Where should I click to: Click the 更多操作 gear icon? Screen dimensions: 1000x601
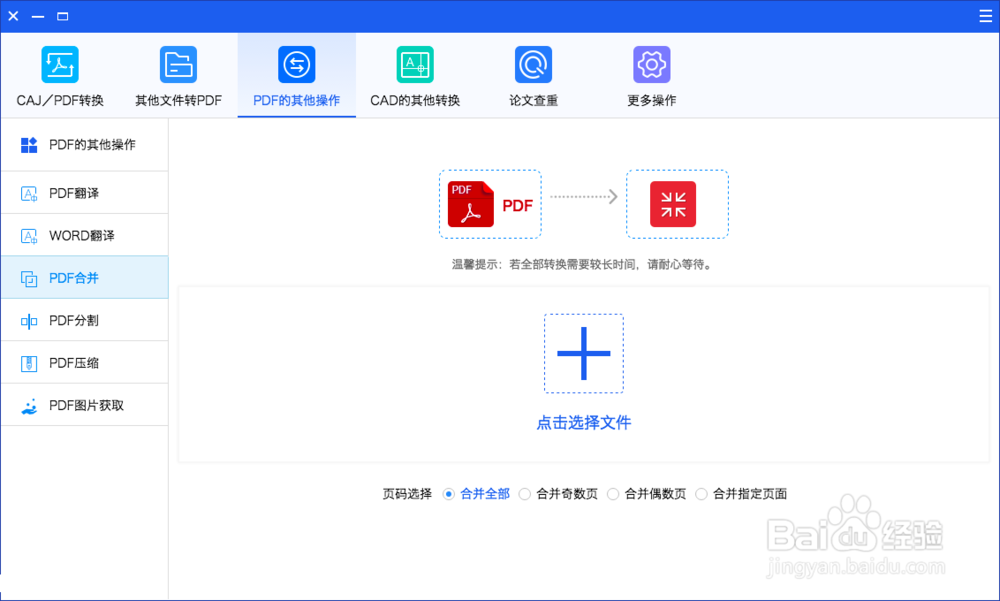(651, 63)
